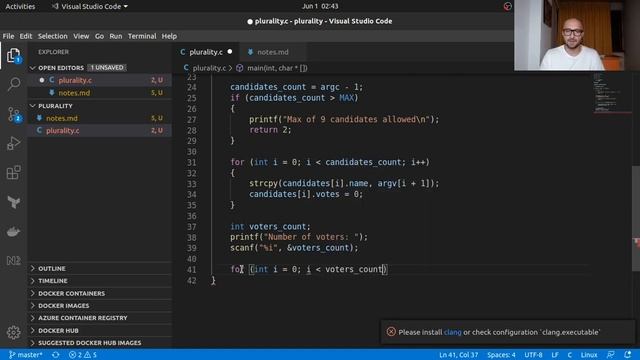This screenshot has height=360, width=640.
Task: Open the Explorer view in activity bar
Action: point(13,56)
